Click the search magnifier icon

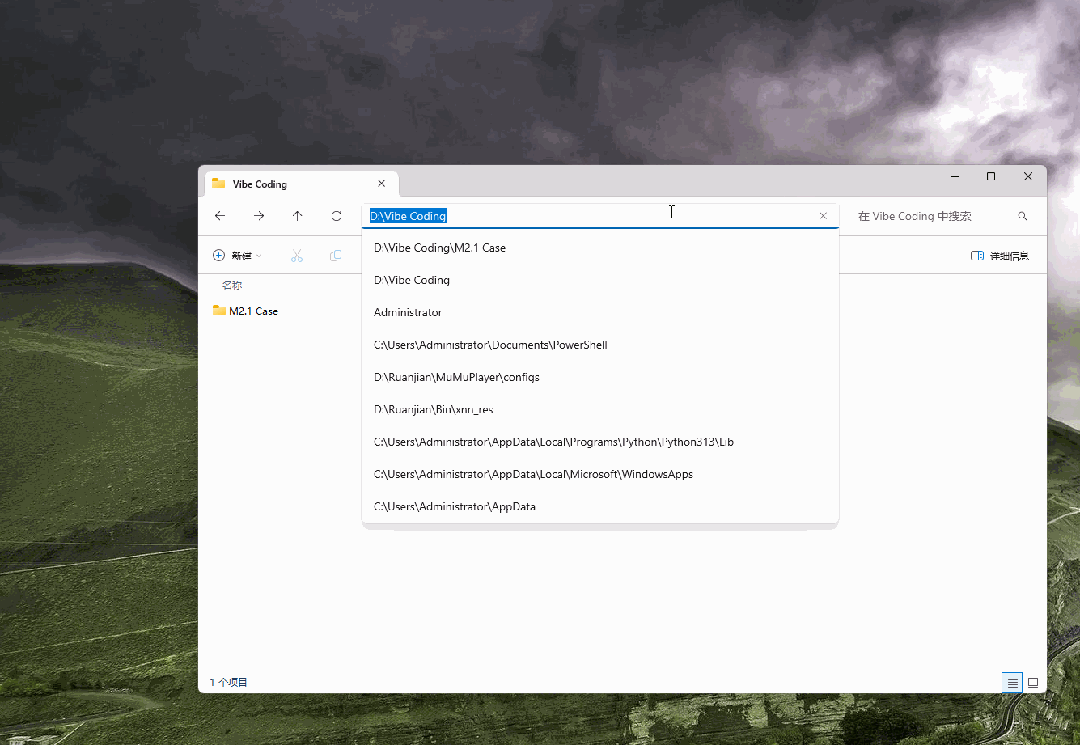point(1022,216)
